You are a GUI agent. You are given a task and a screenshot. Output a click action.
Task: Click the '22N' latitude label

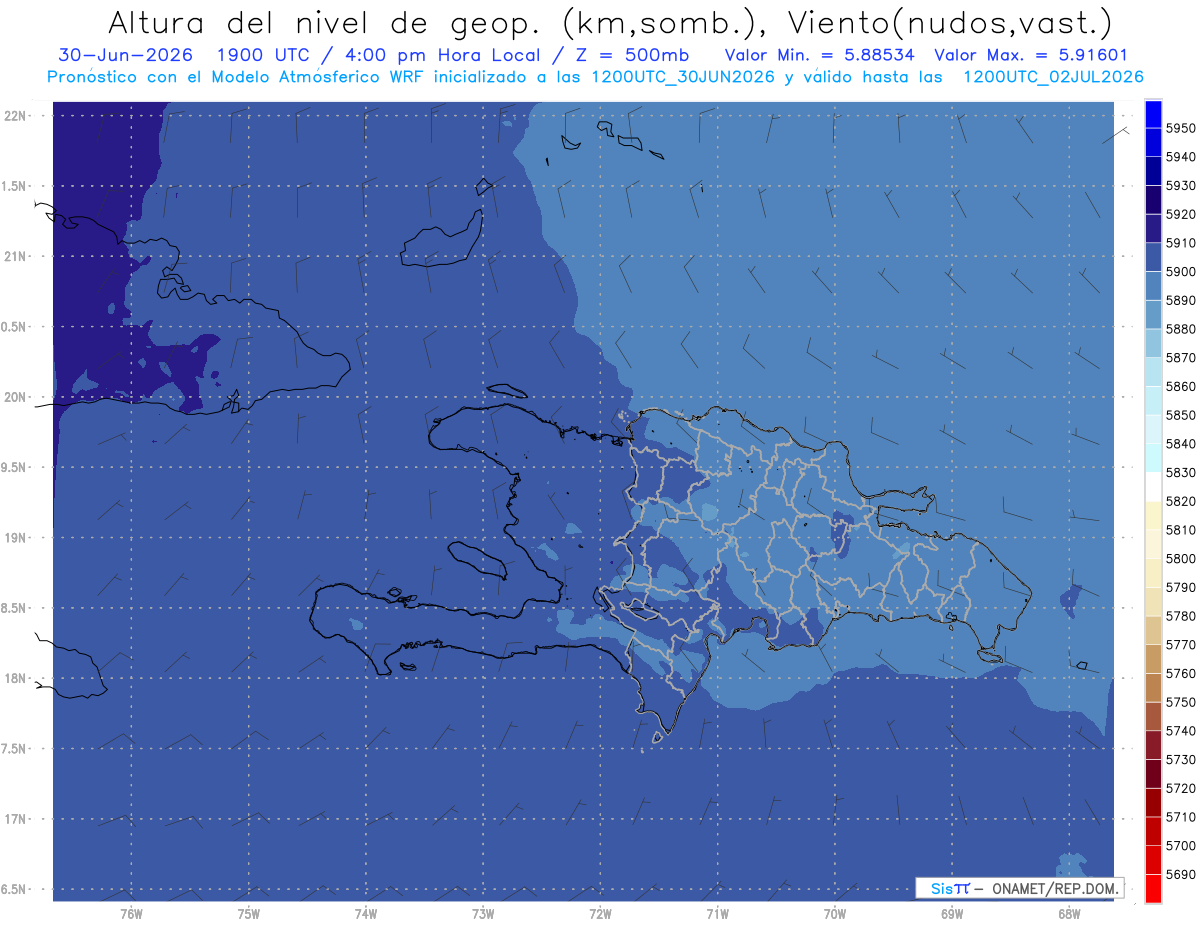17,116
